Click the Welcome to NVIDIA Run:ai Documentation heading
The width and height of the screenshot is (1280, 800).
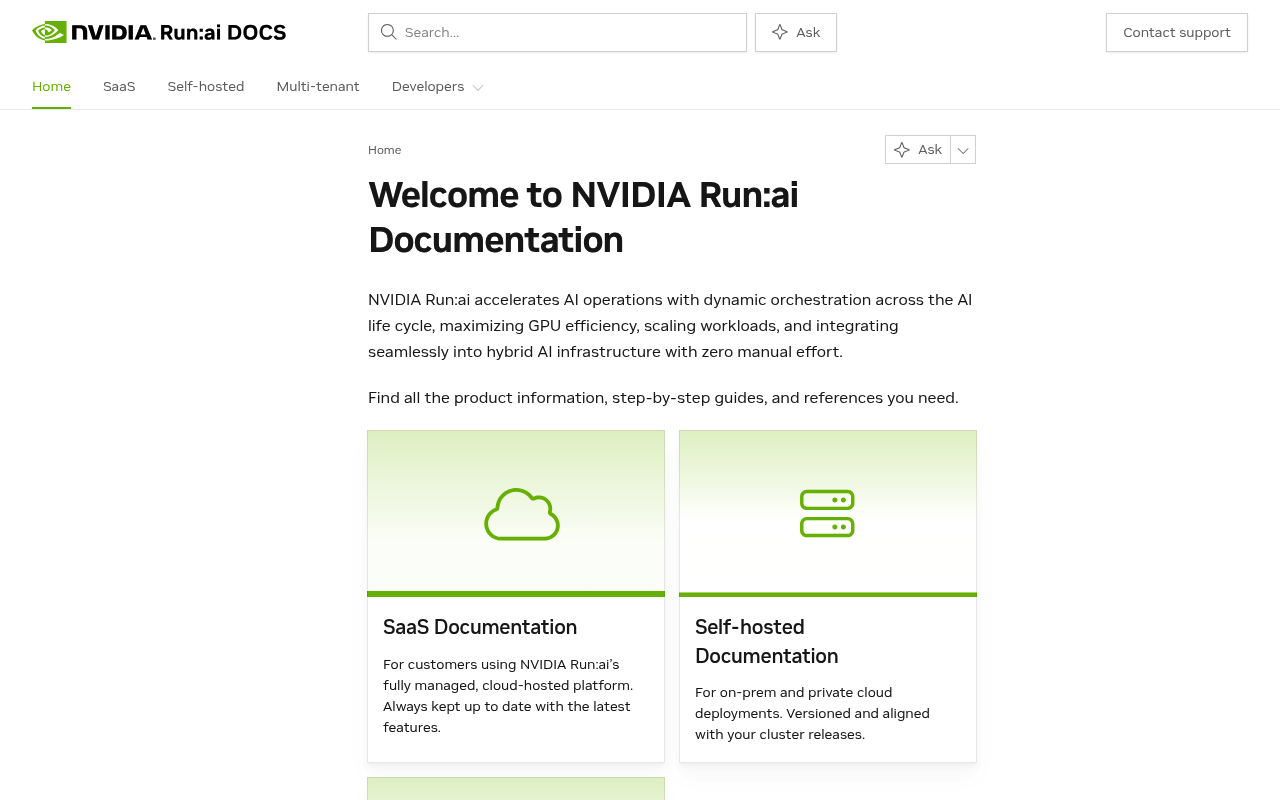point(583,217)
